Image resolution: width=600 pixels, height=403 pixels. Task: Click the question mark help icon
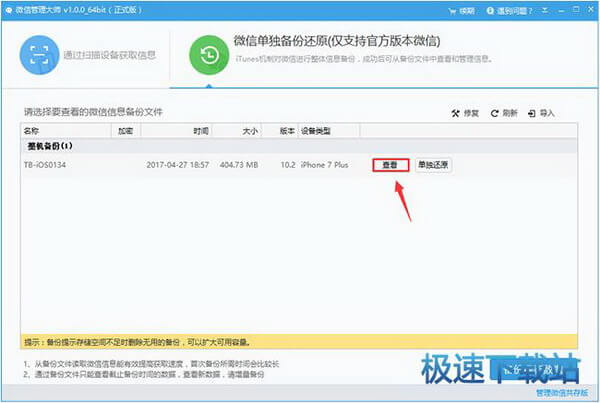490,11
